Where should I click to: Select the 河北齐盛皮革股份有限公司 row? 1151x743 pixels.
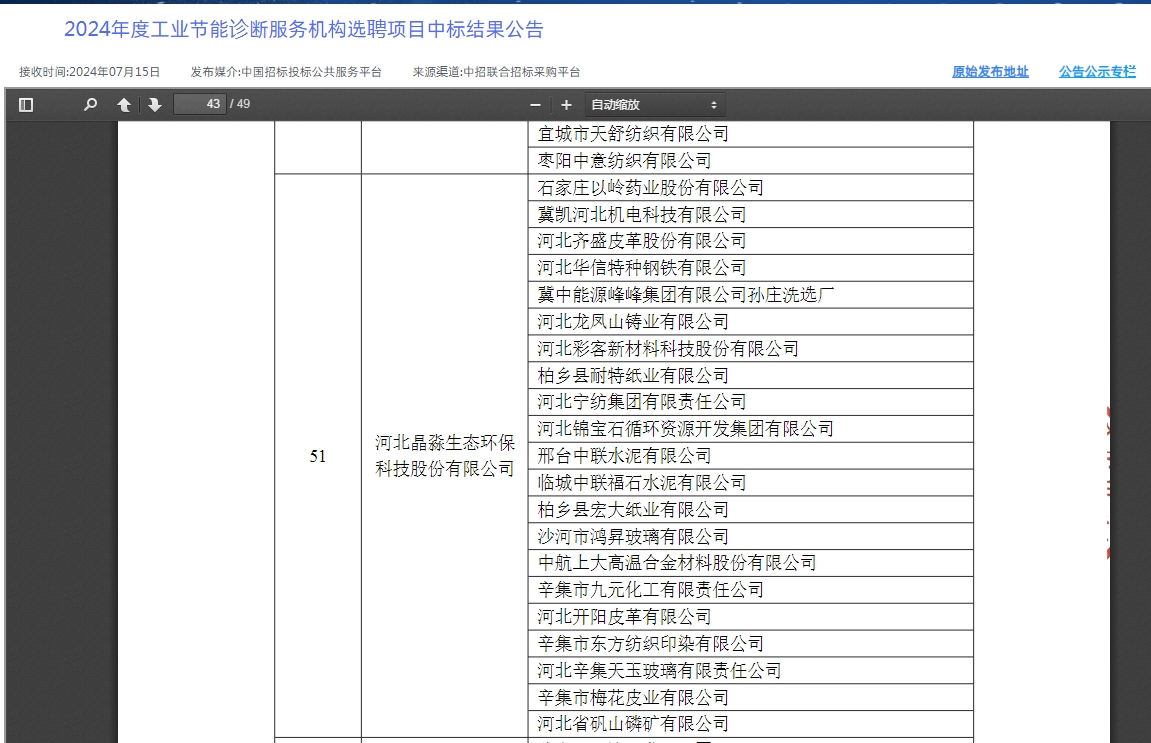751,242
